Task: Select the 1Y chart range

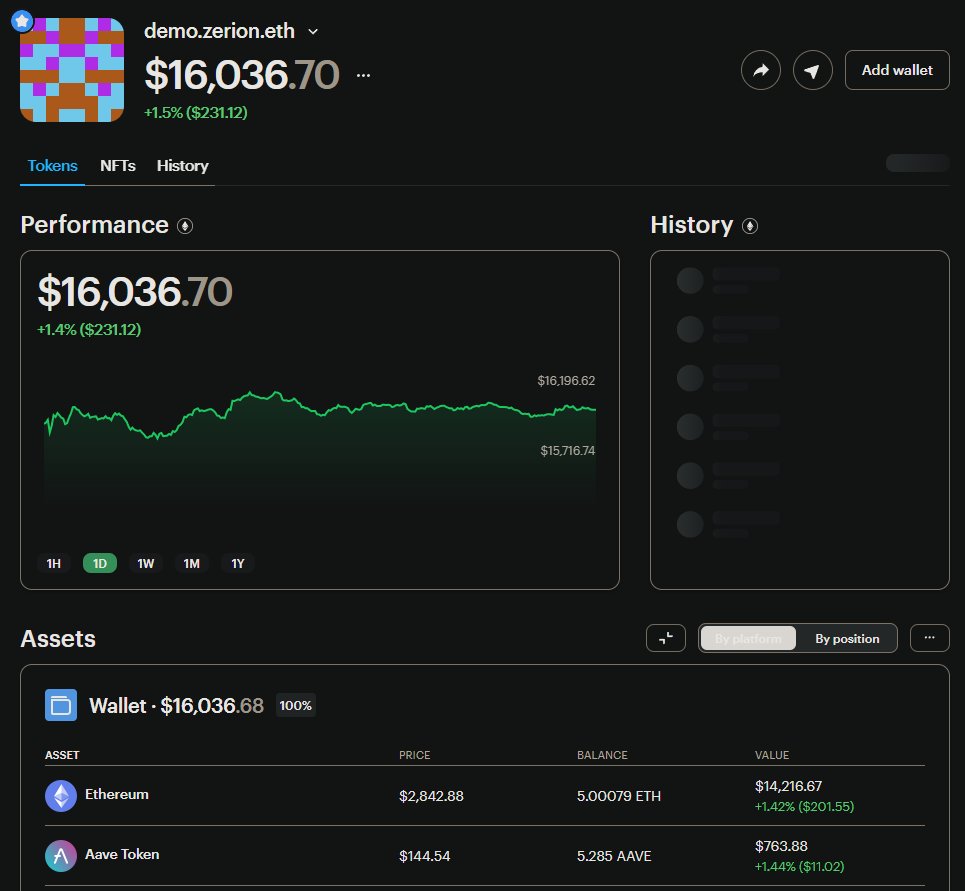Action: pos(238,564)
